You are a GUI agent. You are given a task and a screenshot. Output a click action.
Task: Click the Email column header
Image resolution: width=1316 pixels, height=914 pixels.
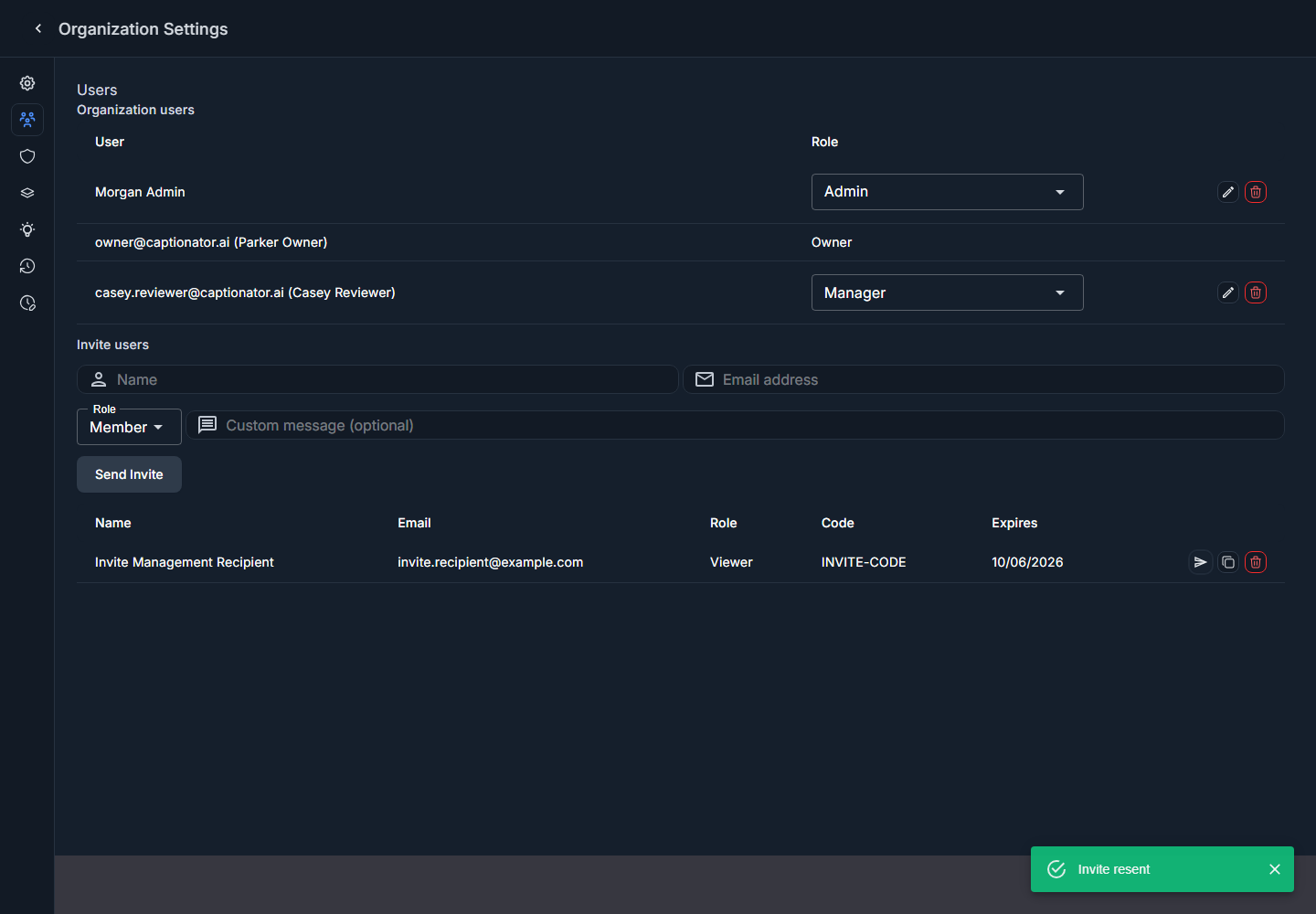(414, 523)
